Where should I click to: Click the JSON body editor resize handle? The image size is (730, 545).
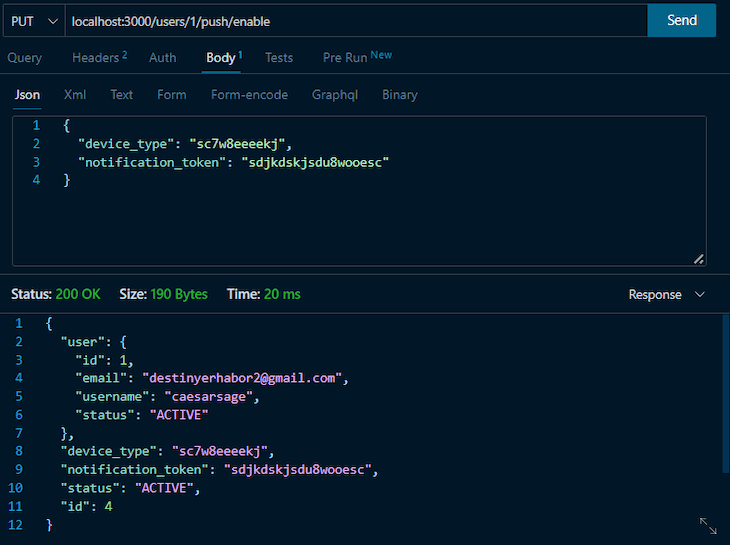(x=698, y=258)
